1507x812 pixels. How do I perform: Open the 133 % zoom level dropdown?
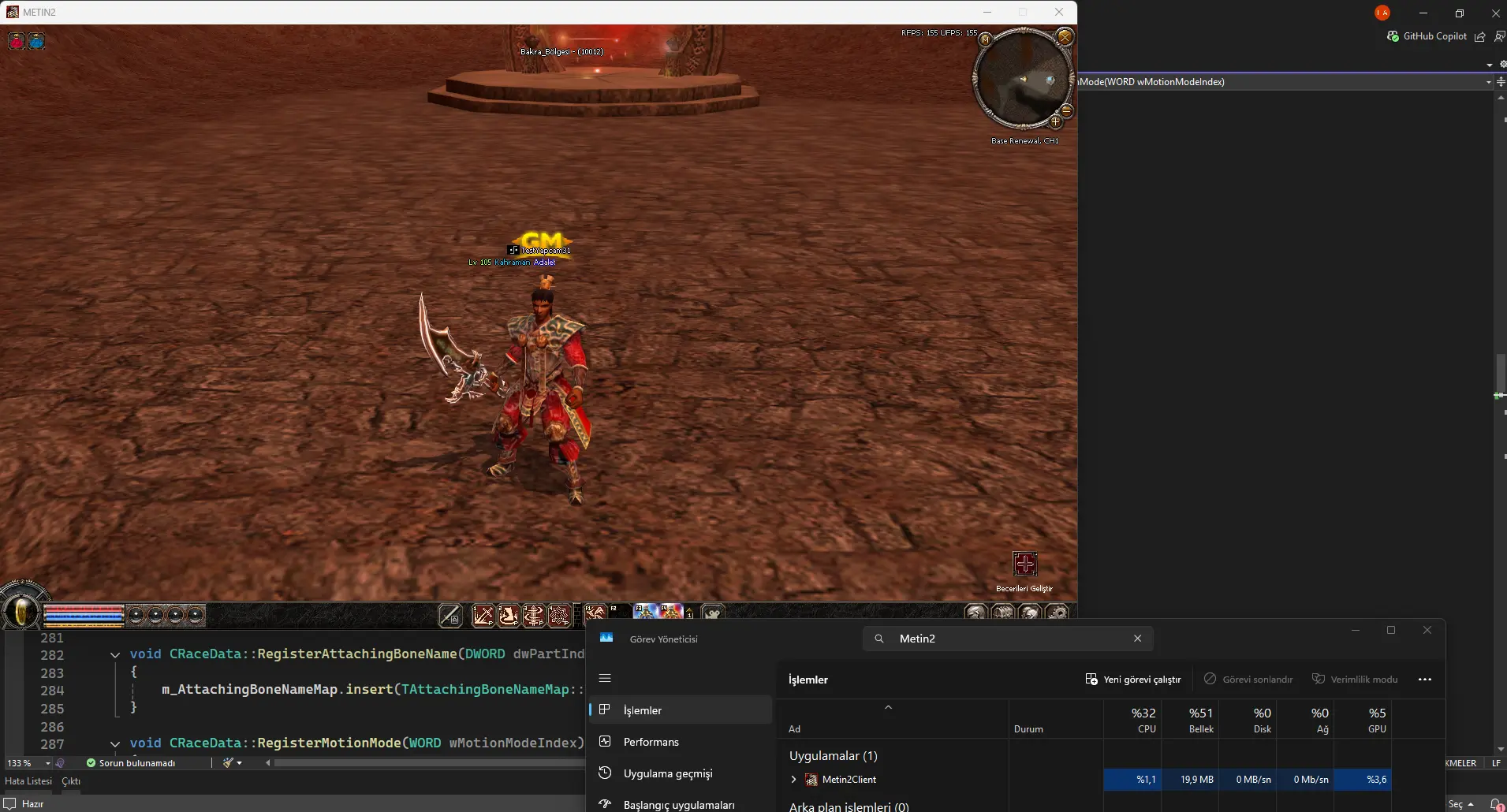click(47, 763)
